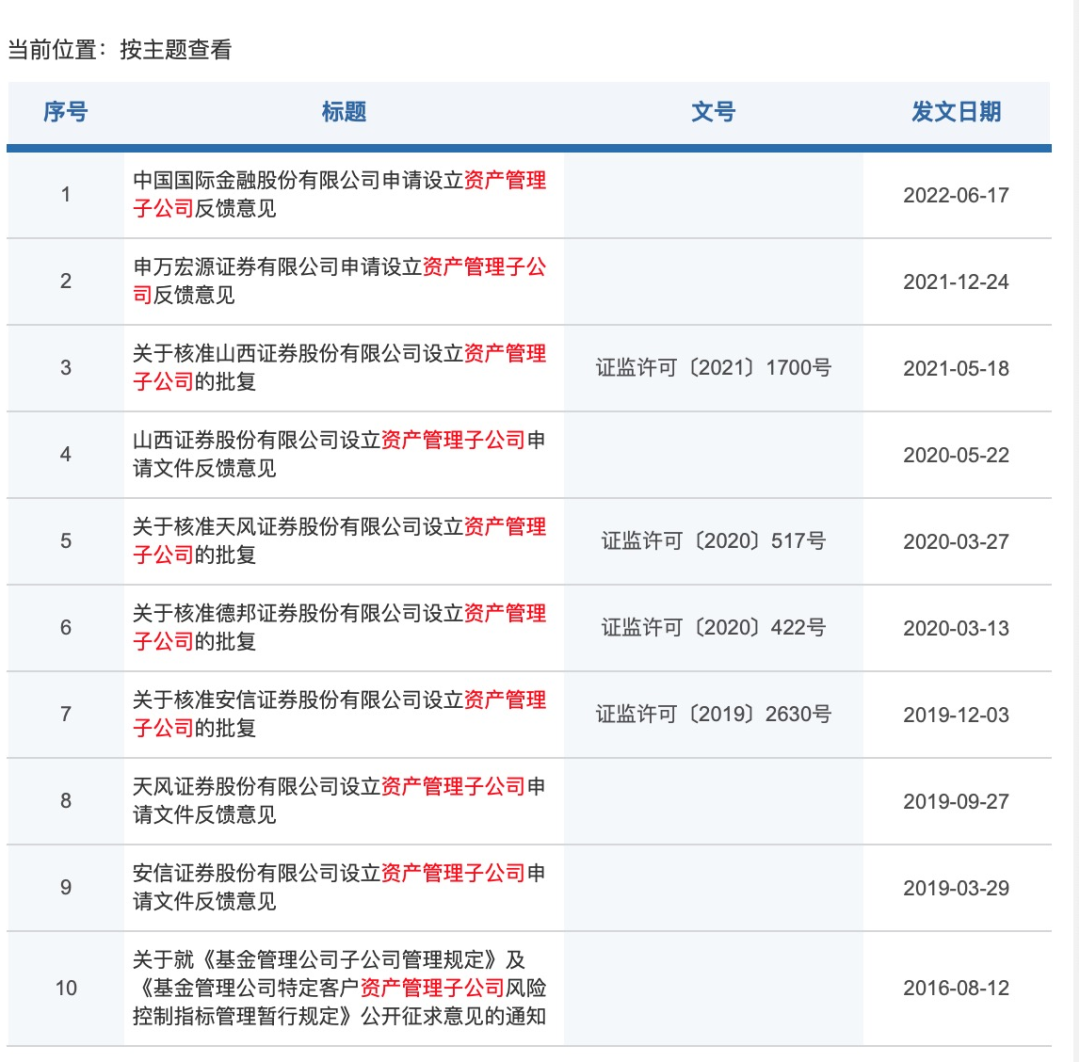
Task: Click the date 2020-05-22
Action: 956,455
